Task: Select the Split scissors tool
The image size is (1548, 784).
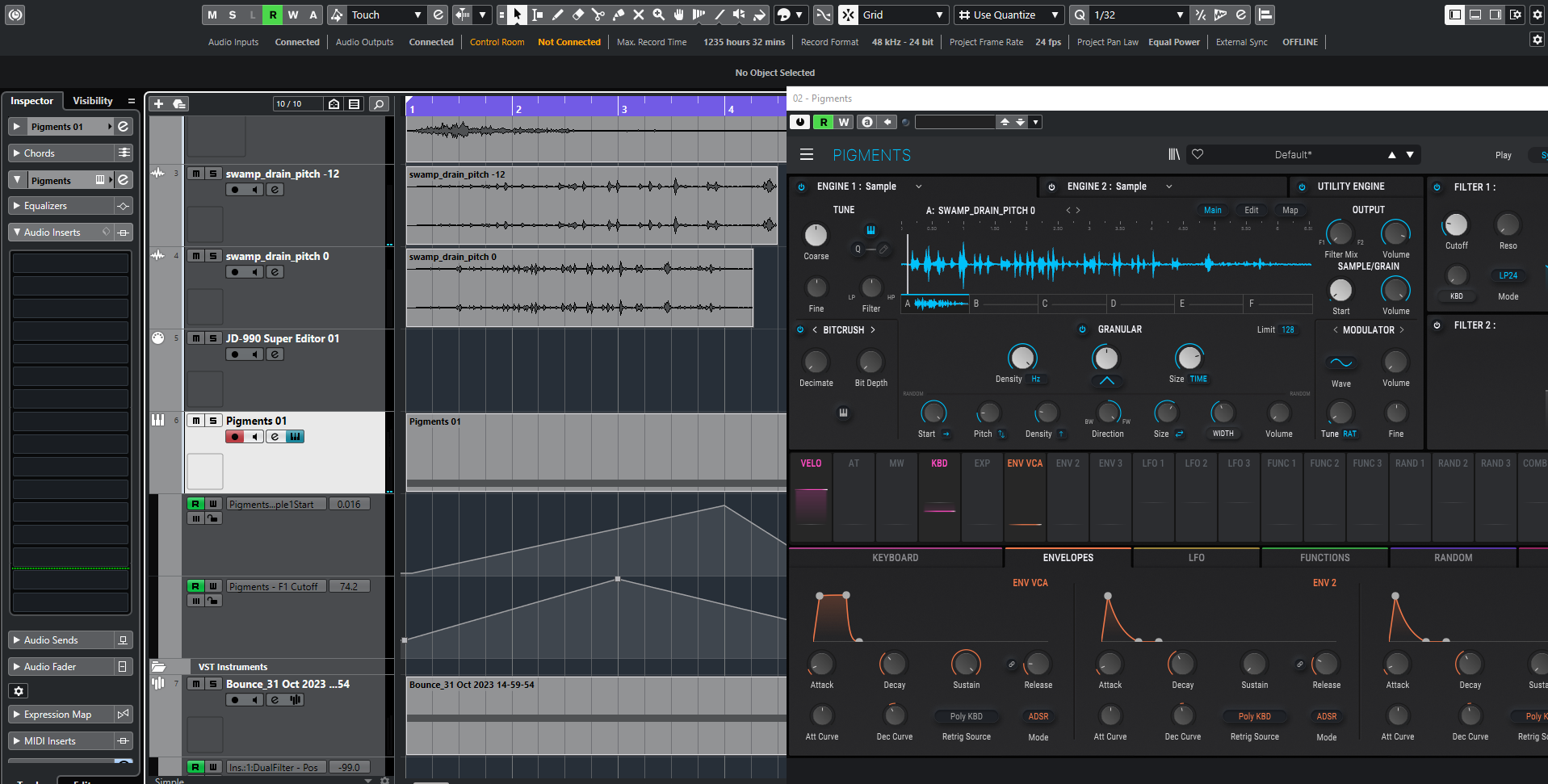Action: pyautogui.click(x=598, y=15)
